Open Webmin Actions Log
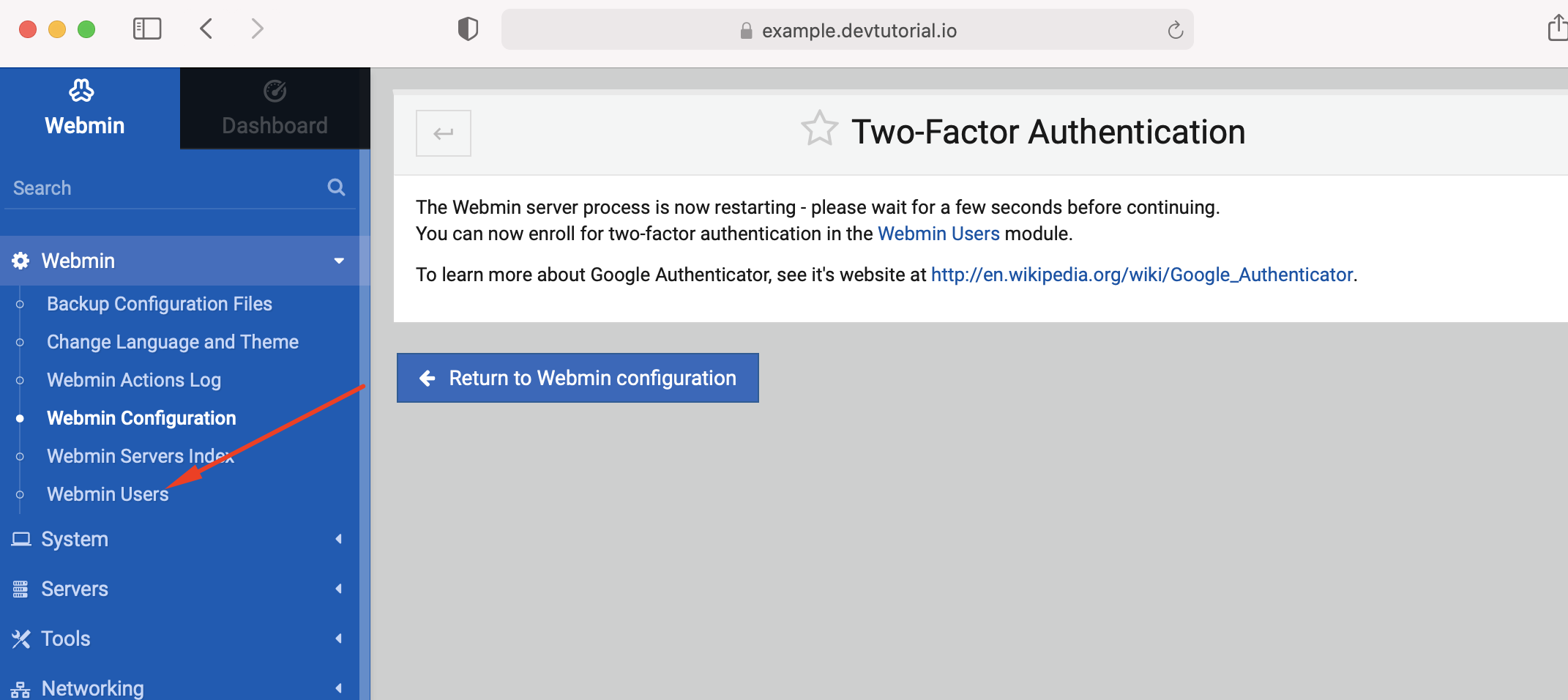1568x700 pixels. [x=134, y=380]
